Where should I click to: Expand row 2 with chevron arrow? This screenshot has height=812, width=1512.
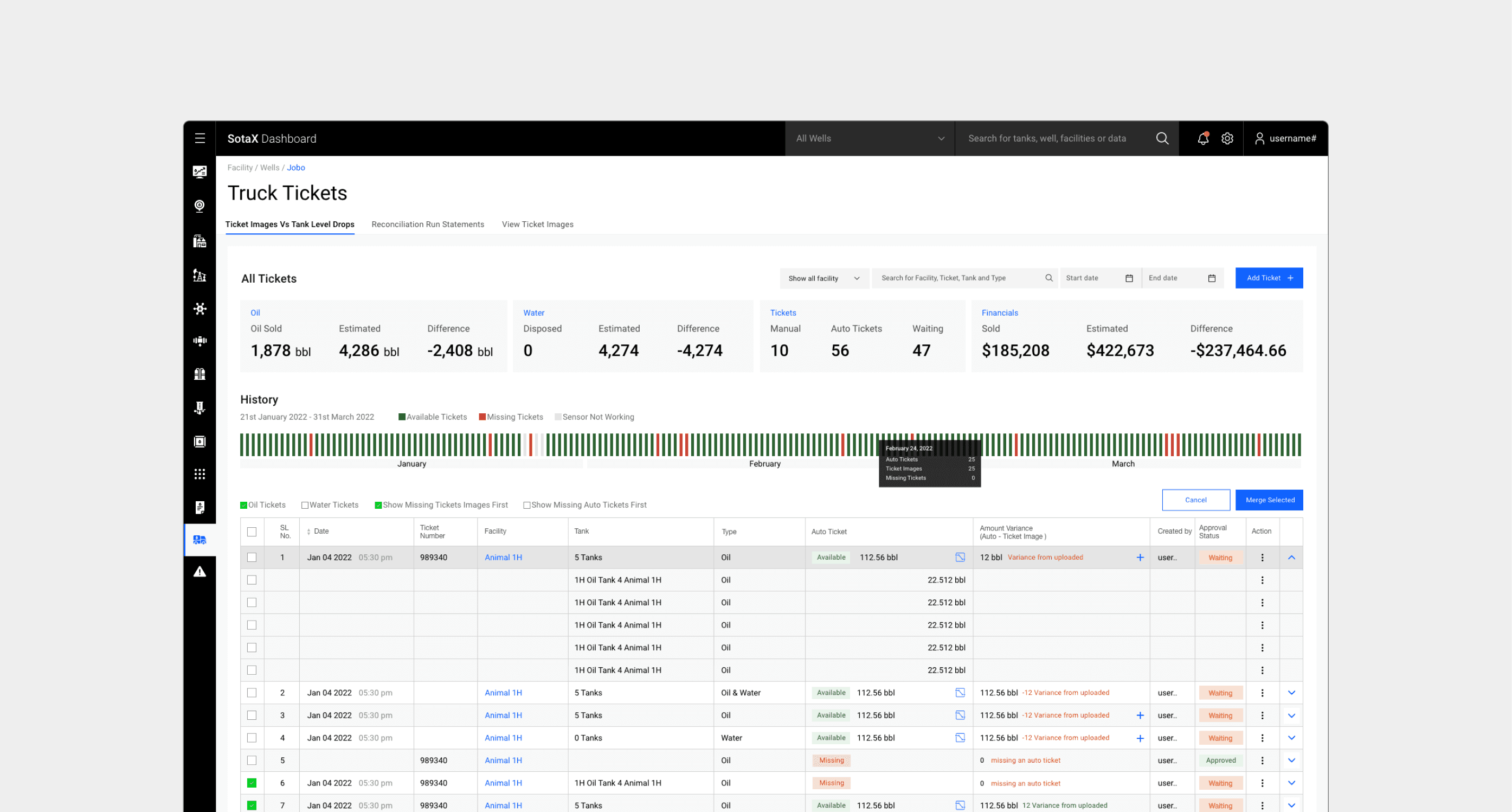(x=1291, y=693)
